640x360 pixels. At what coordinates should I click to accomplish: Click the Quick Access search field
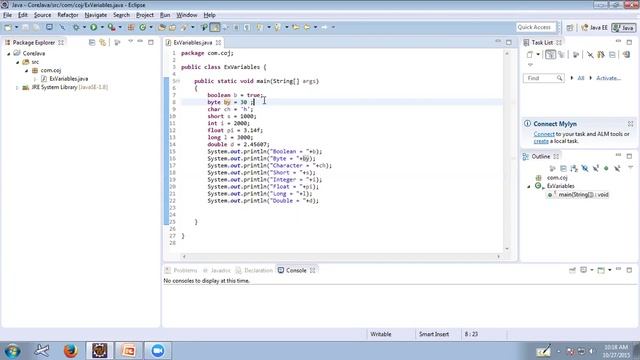536,27
